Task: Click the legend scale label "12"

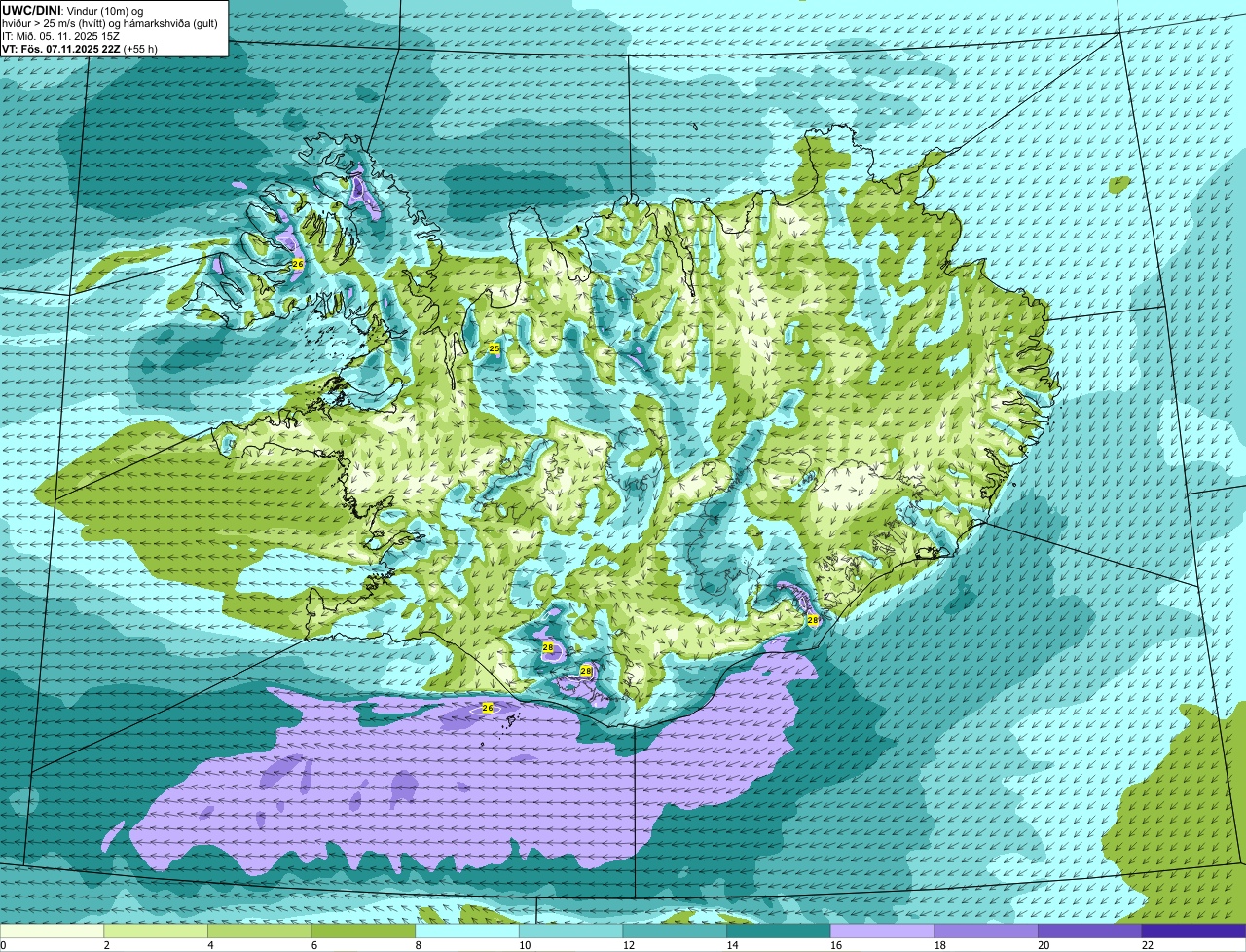Action: 629,945
